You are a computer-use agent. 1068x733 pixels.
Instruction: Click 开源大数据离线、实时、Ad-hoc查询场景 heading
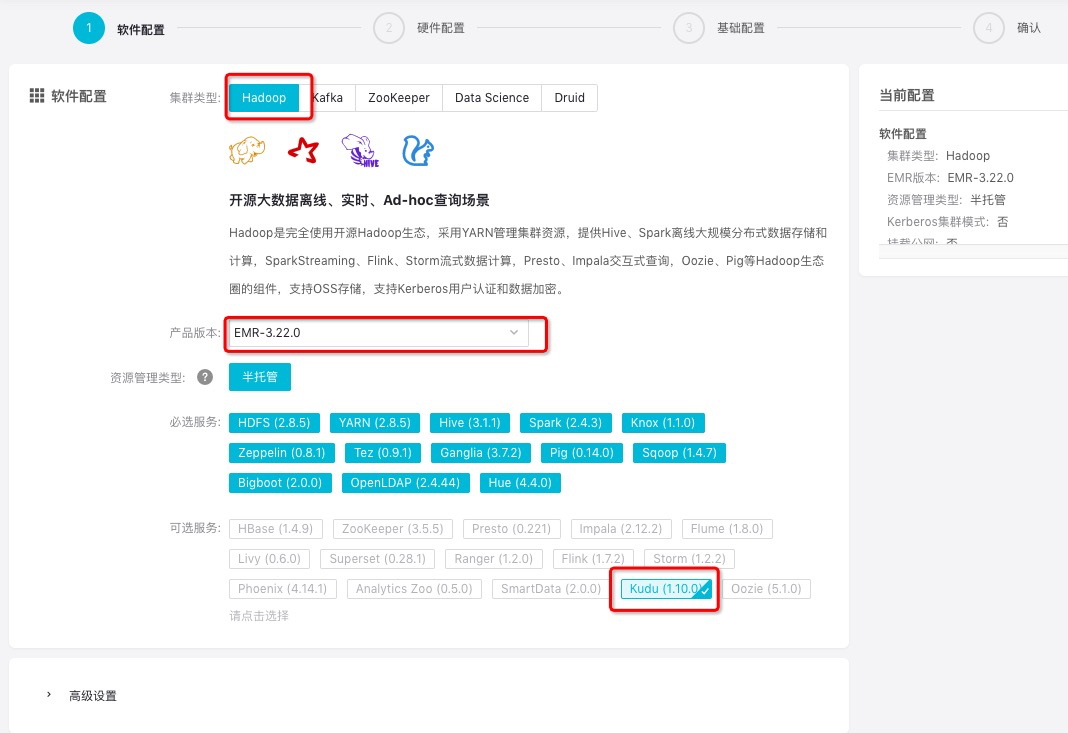[359, 200]
